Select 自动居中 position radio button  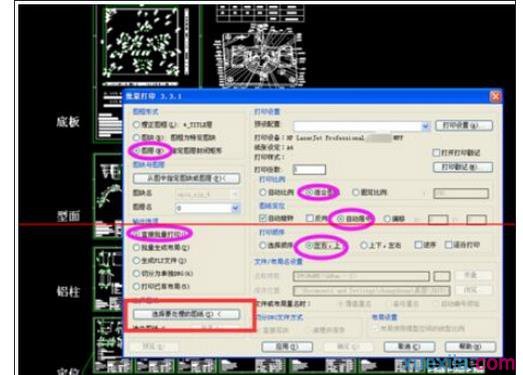coord(341,219)
